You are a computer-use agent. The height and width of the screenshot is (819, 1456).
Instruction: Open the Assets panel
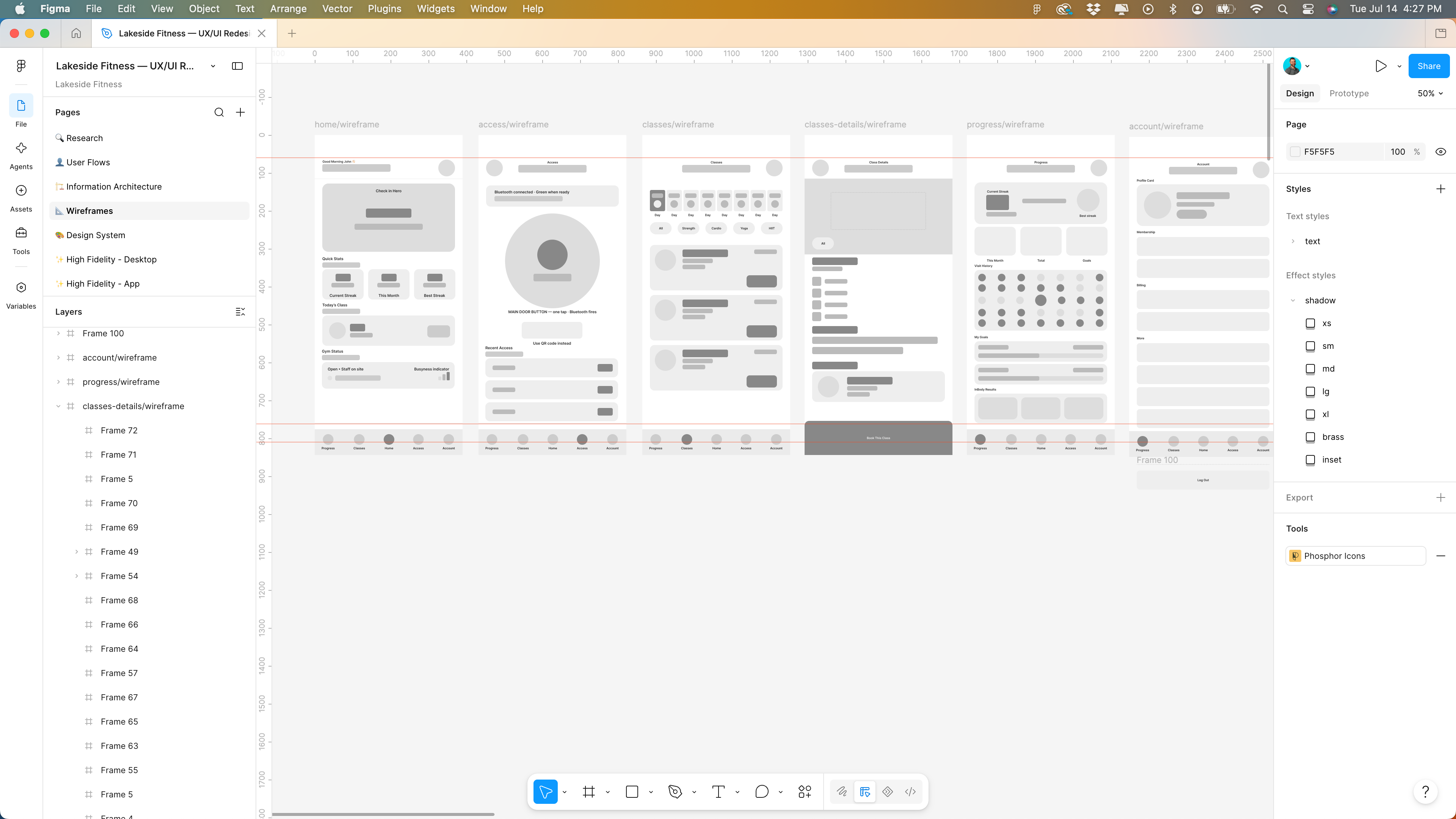(x=21, y=197)
